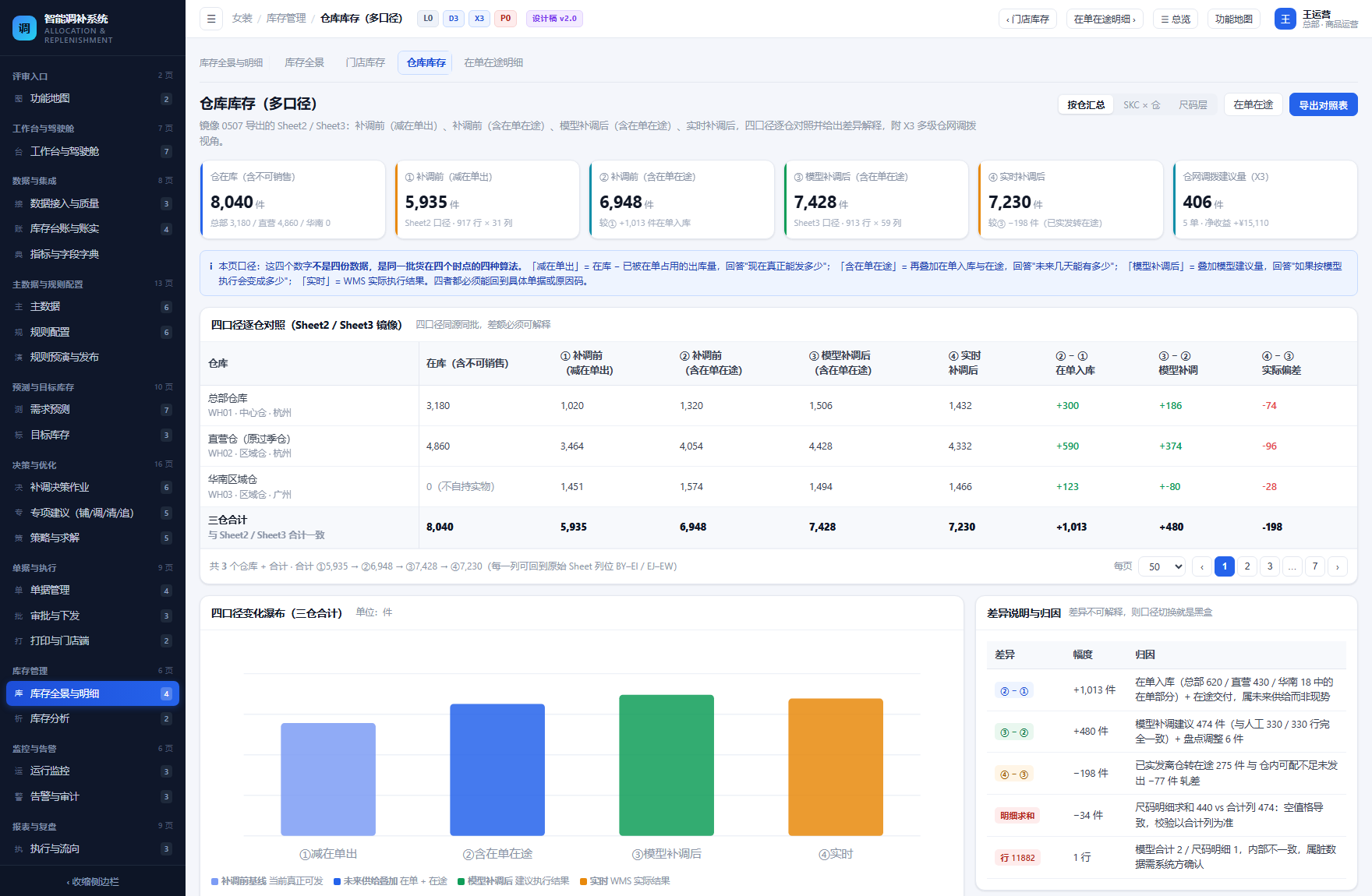
Task: Go to page 2 of the table
Action: (1247, 566)
